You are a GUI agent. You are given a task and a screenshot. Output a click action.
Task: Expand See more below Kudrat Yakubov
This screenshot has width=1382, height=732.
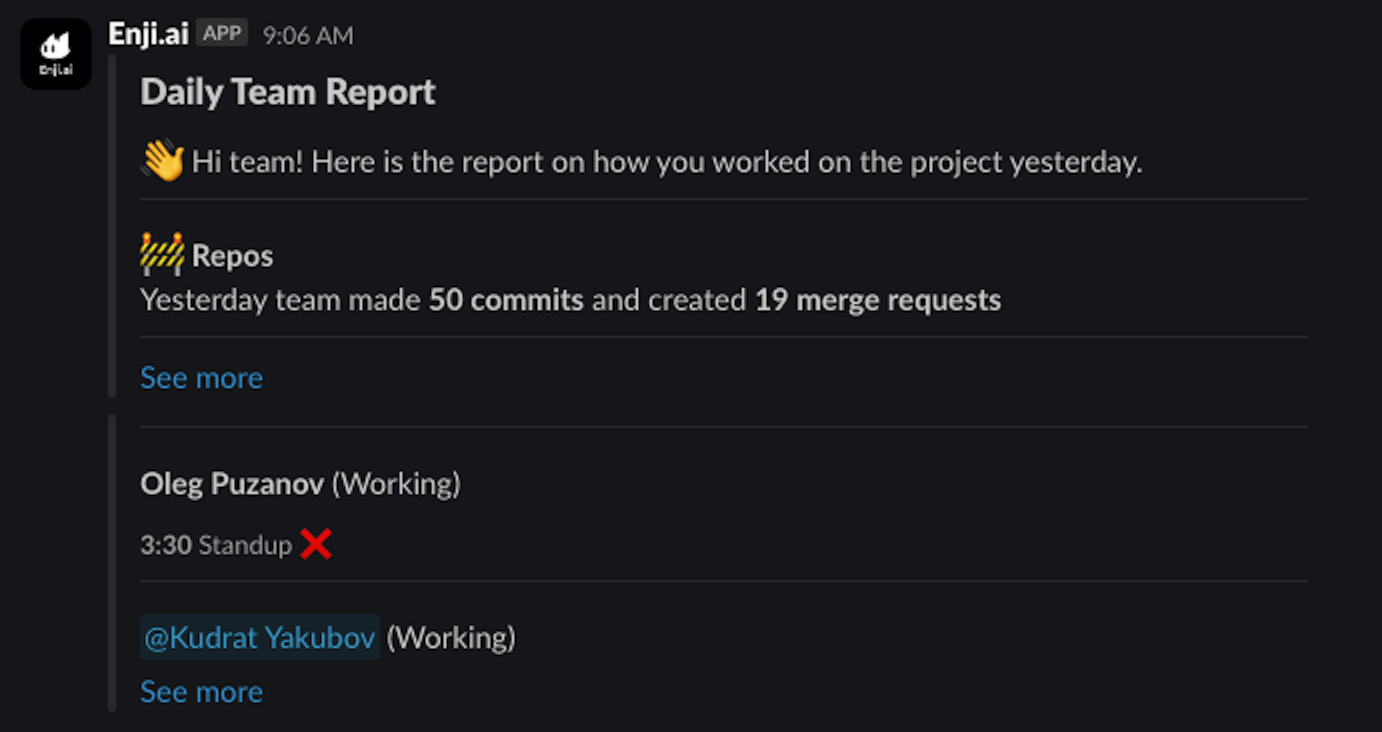coord(201,692)
